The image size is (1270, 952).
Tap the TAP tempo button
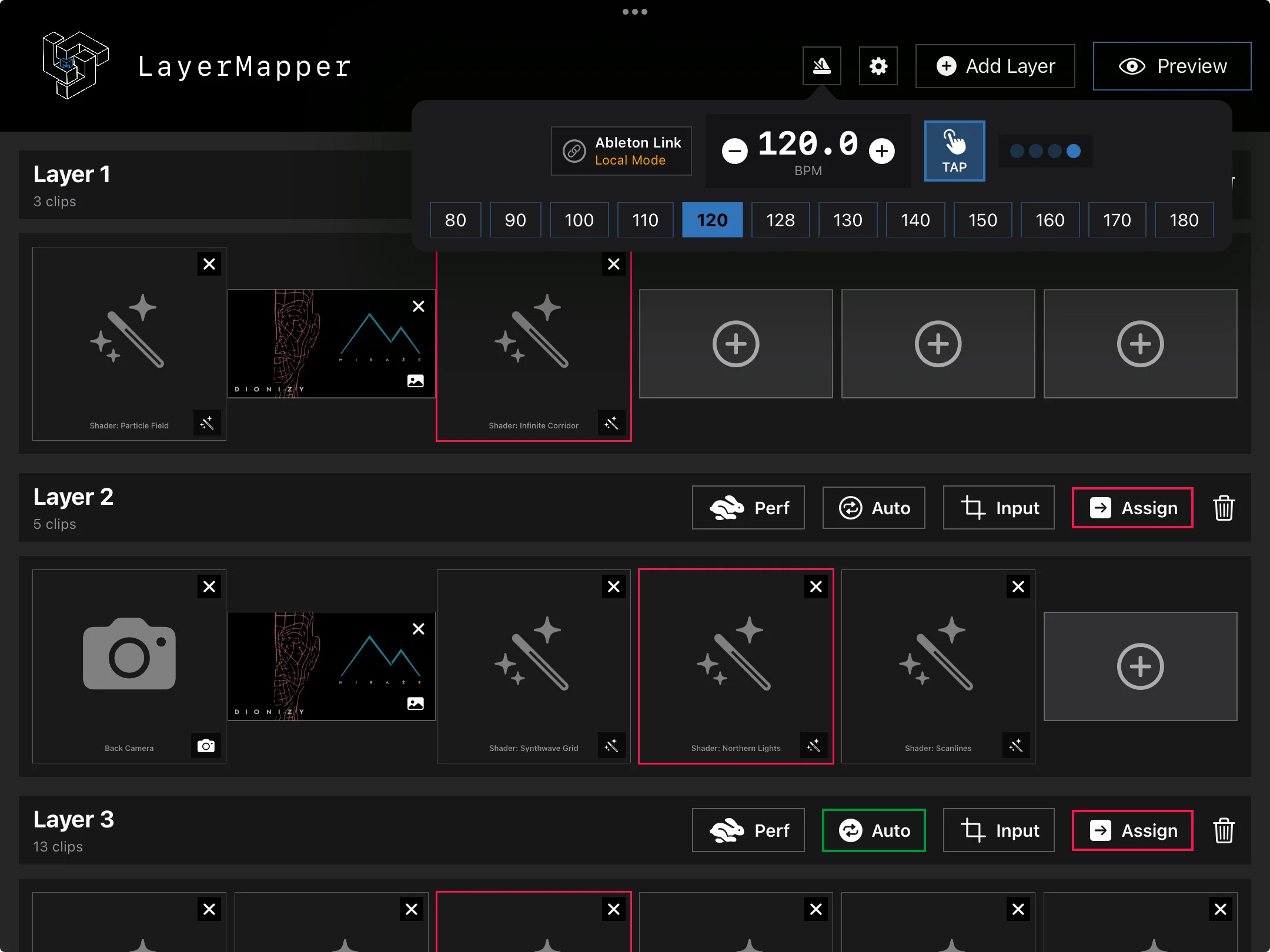point(954,151)
